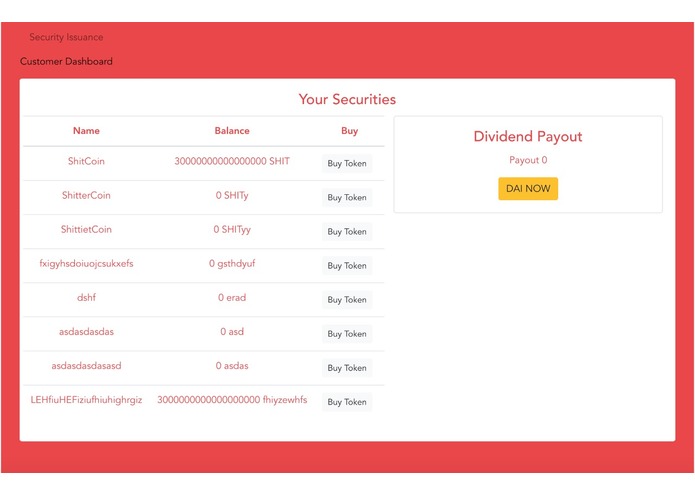The height and width of the screenshot is (494, 695).
Task: Click the 0 asdas balance
Action: 232,366
